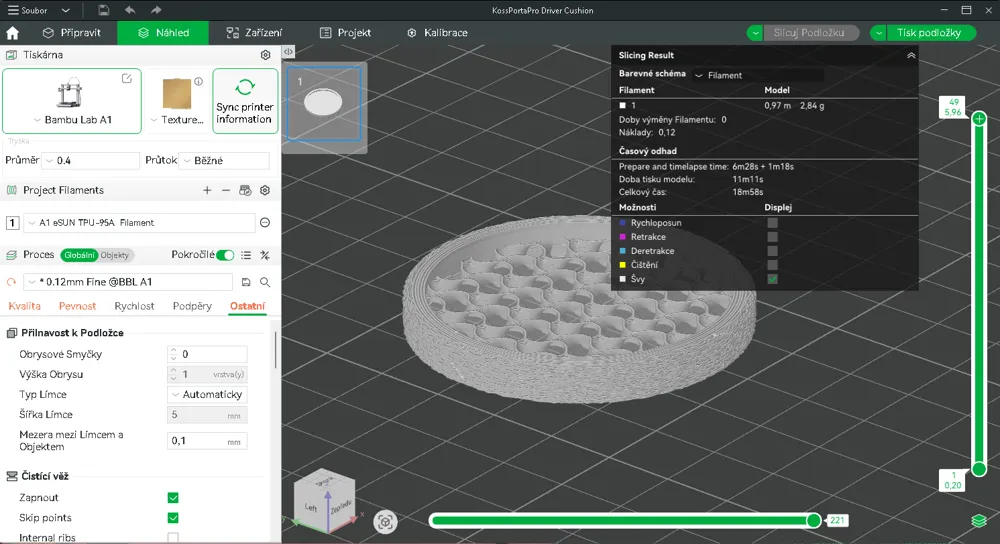Click the Mezera mezi Límcem field
The height and width of the screenshot is (544, 1000).
pos(207,441)
